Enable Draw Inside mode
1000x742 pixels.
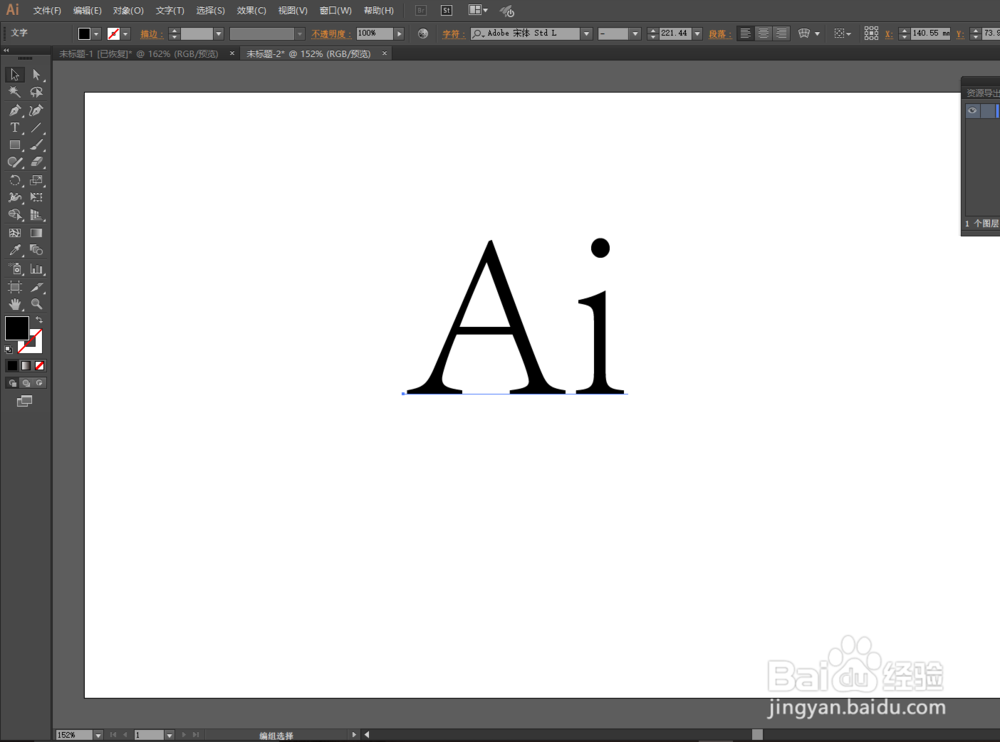(40, 383)
